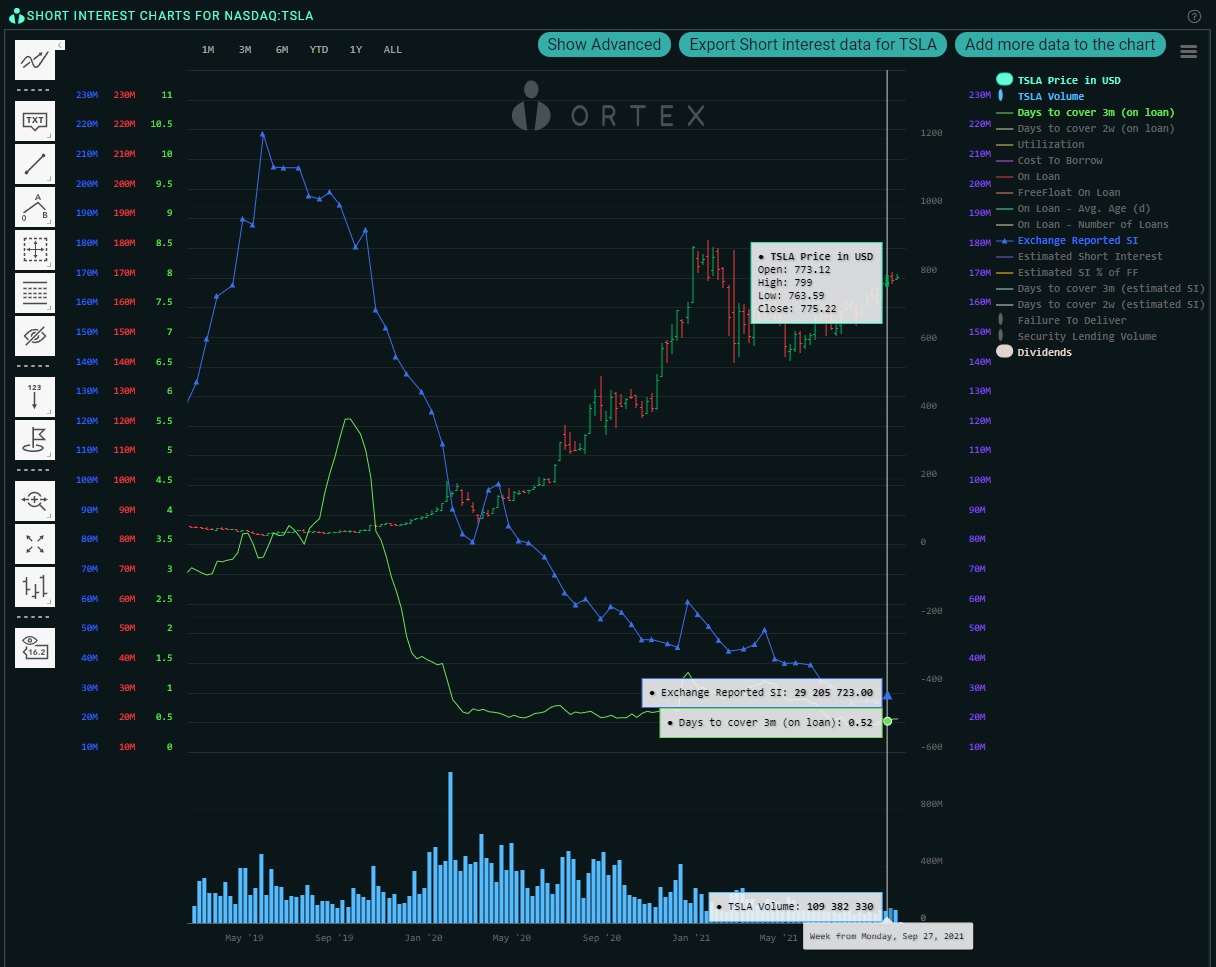
Task: Toggle TSLA Price in USD series
Action: pos(1059,80)
